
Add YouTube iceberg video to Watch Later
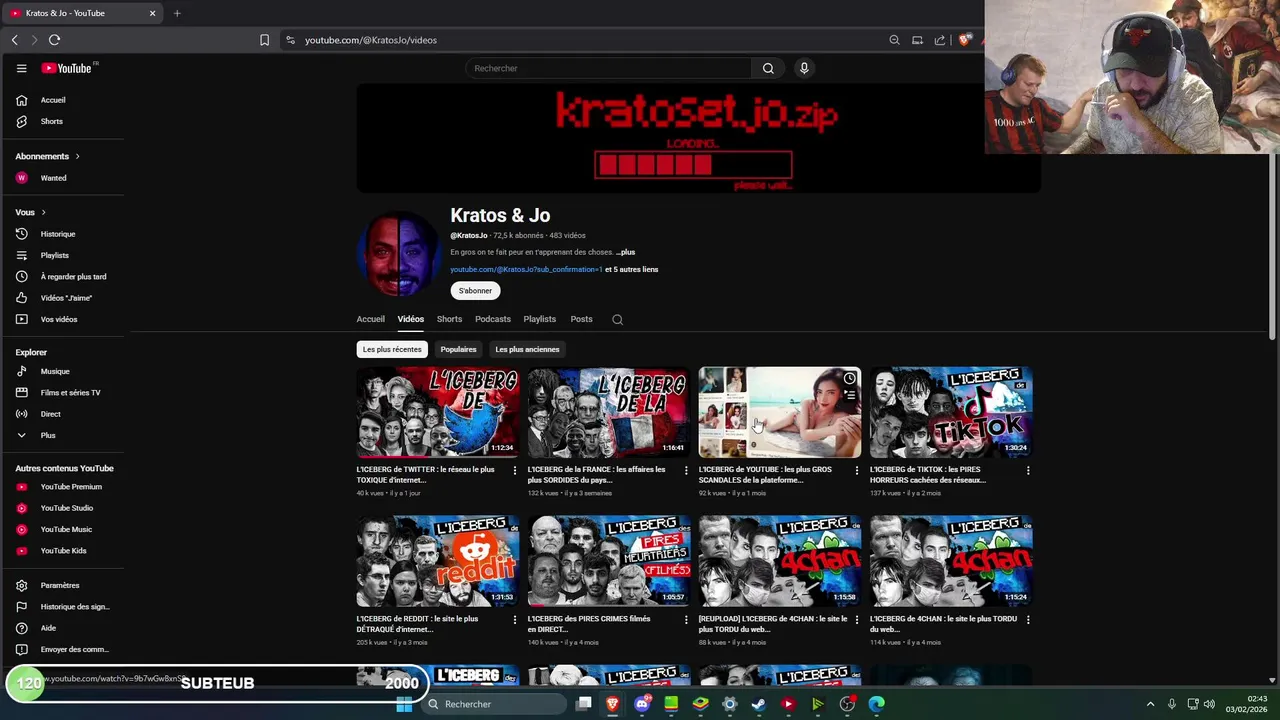tap(849, 378)
